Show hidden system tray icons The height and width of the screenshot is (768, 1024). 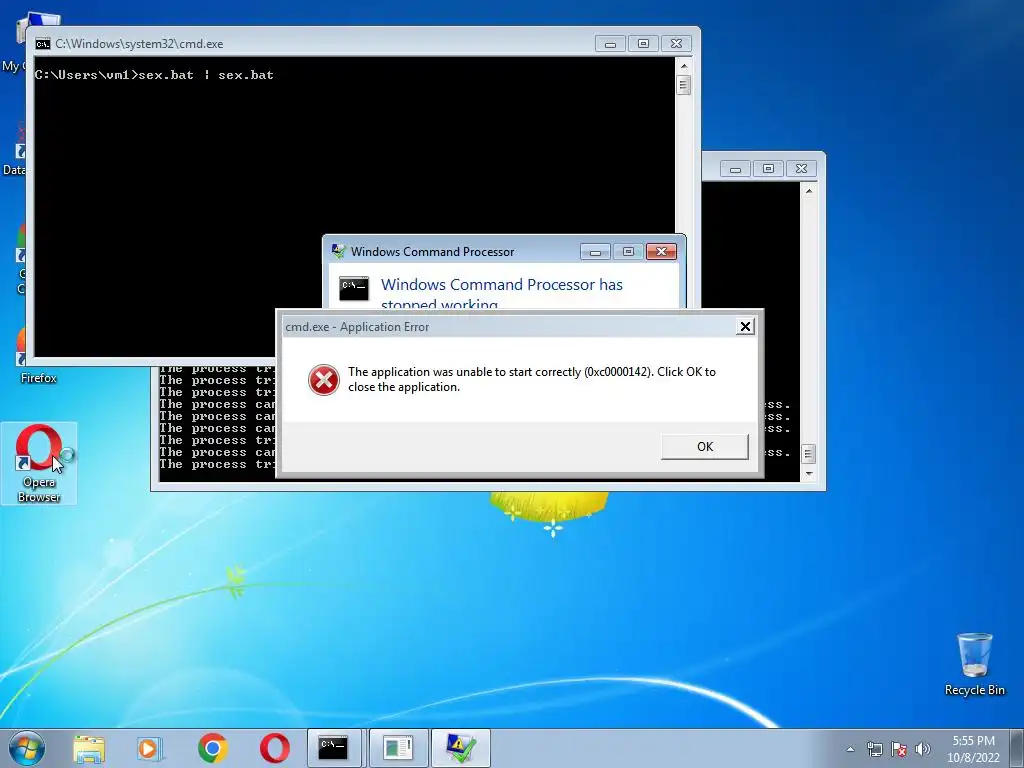[850, 749]
